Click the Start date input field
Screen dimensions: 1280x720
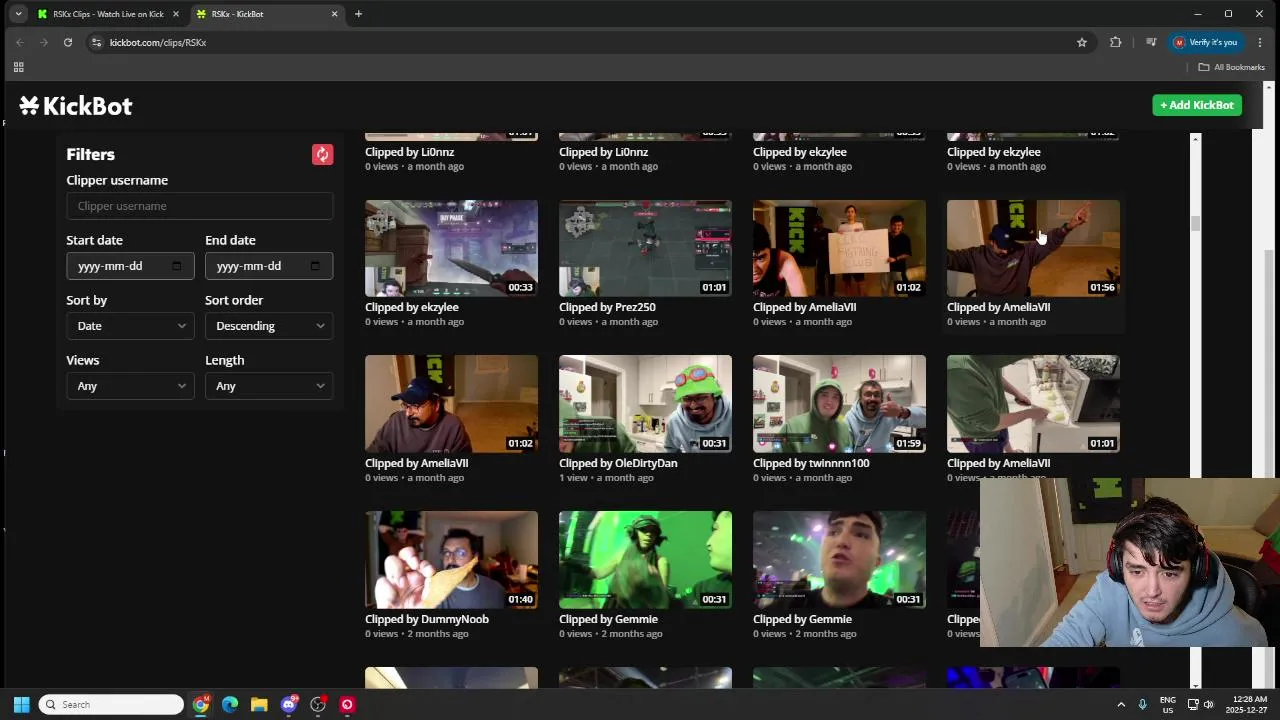tap(130, 266)
